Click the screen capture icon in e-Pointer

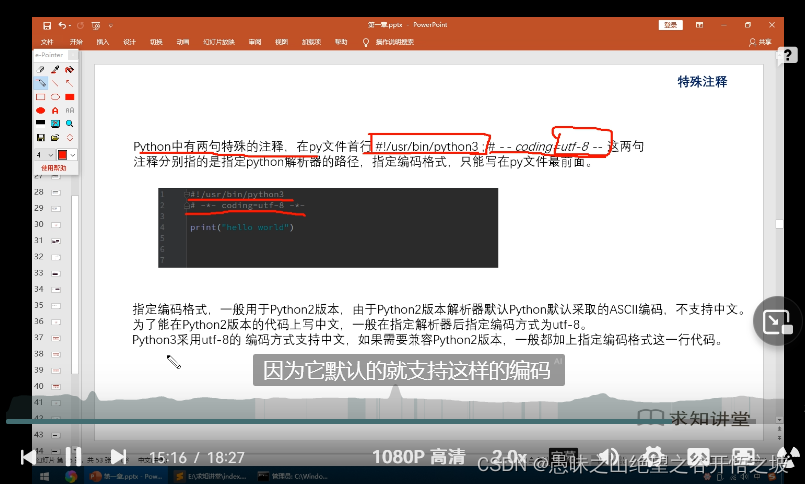(55, 124)
